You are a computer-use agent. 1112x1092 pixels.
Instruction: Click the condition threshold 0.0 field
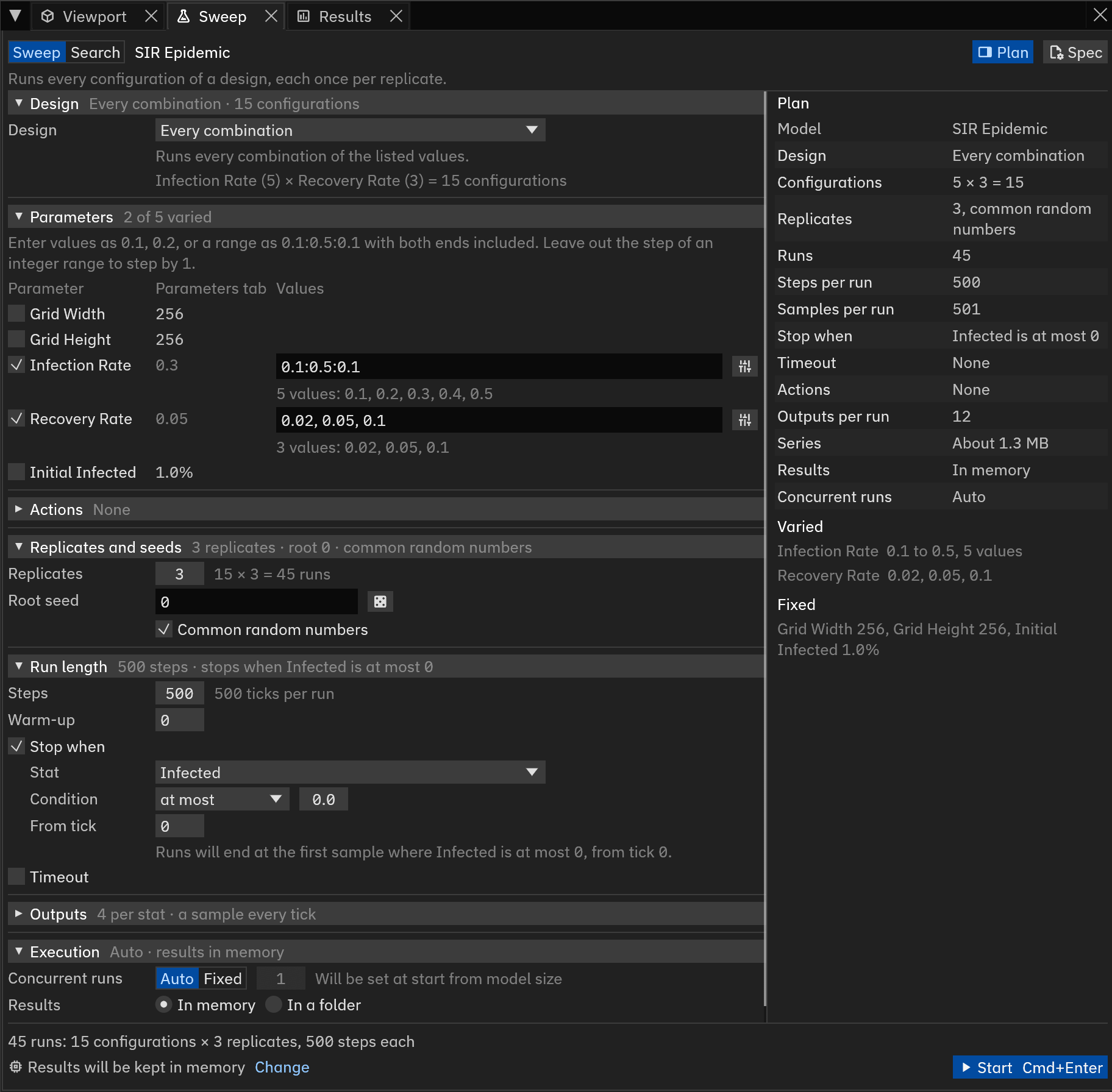323,799
